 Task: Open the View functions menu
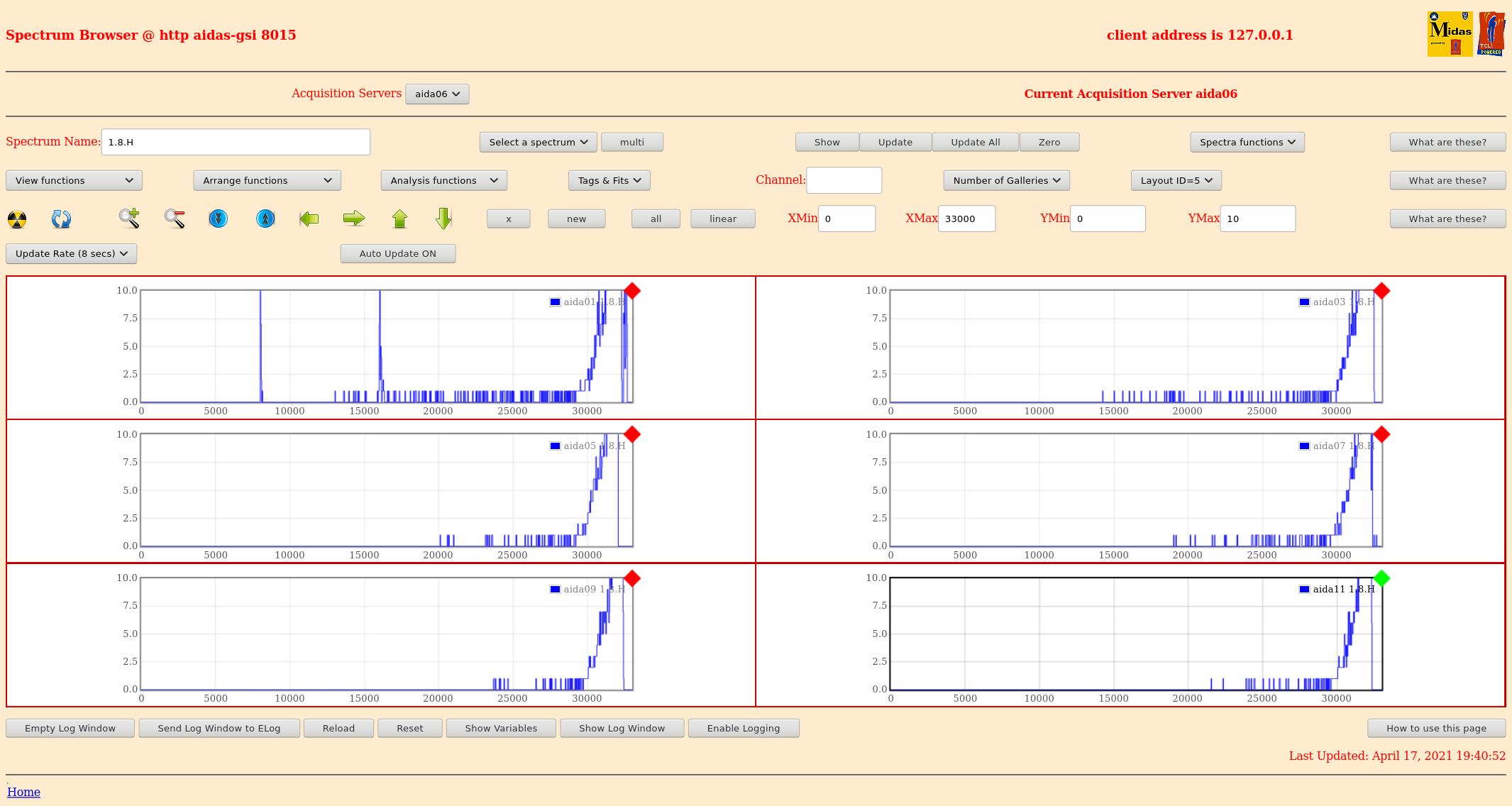pyautogui.click(x=74, y=180)
